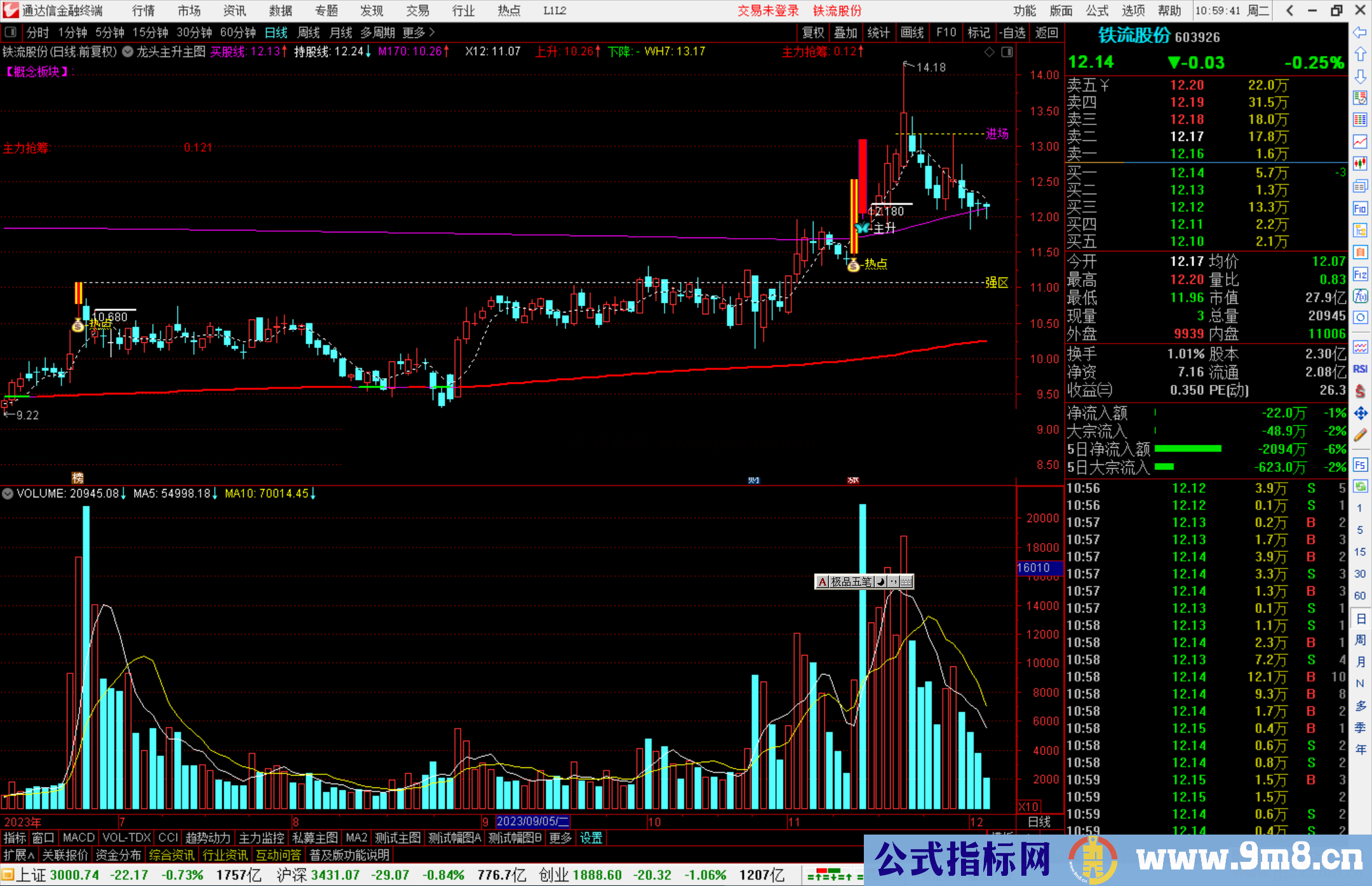Open the orange document sidebar icon
Viewport: 1372px width, 886px height.
1360,252
